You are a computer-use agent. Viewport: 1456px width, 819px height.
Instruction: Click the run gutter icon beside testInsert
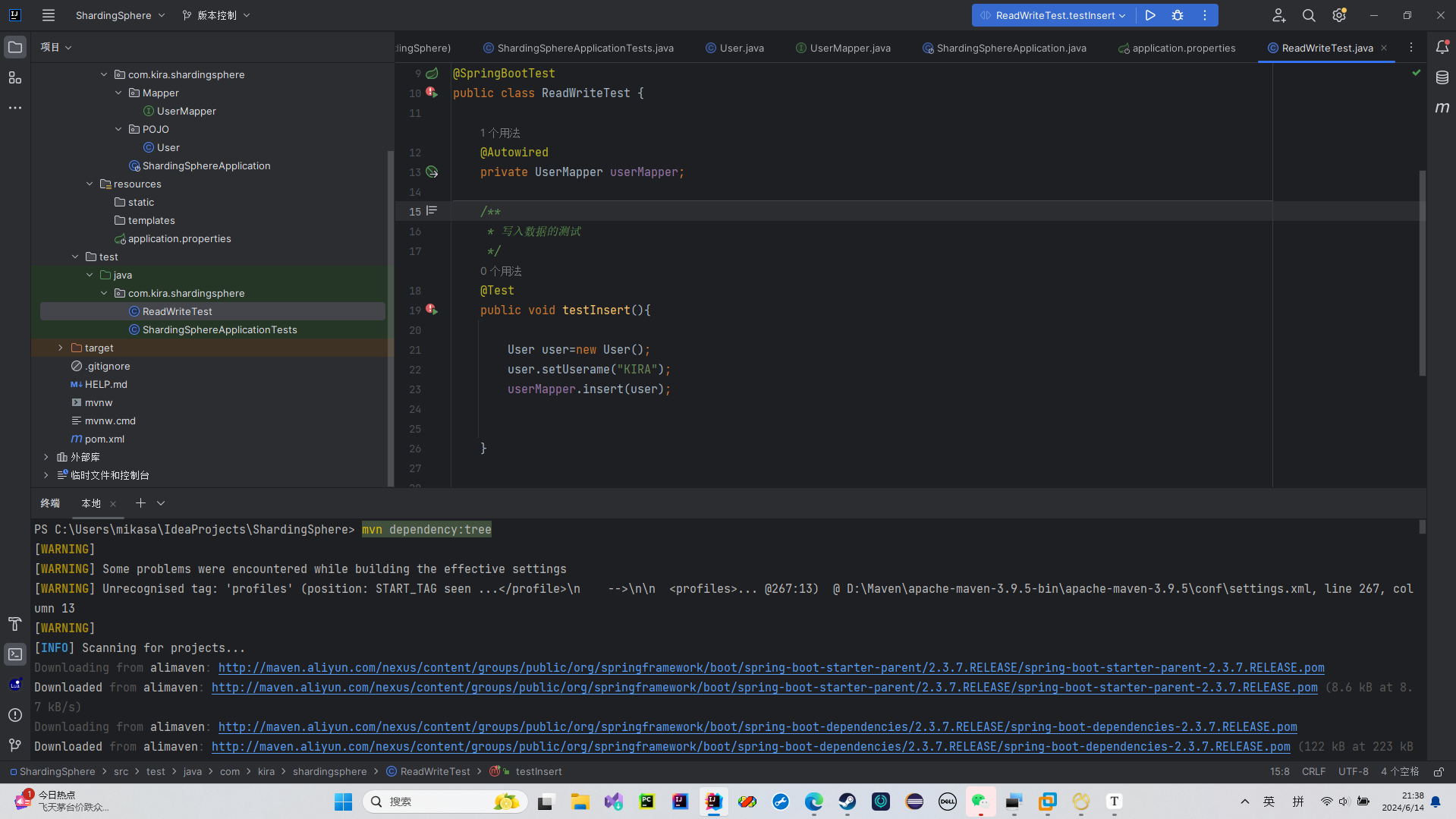coord(432,310)
